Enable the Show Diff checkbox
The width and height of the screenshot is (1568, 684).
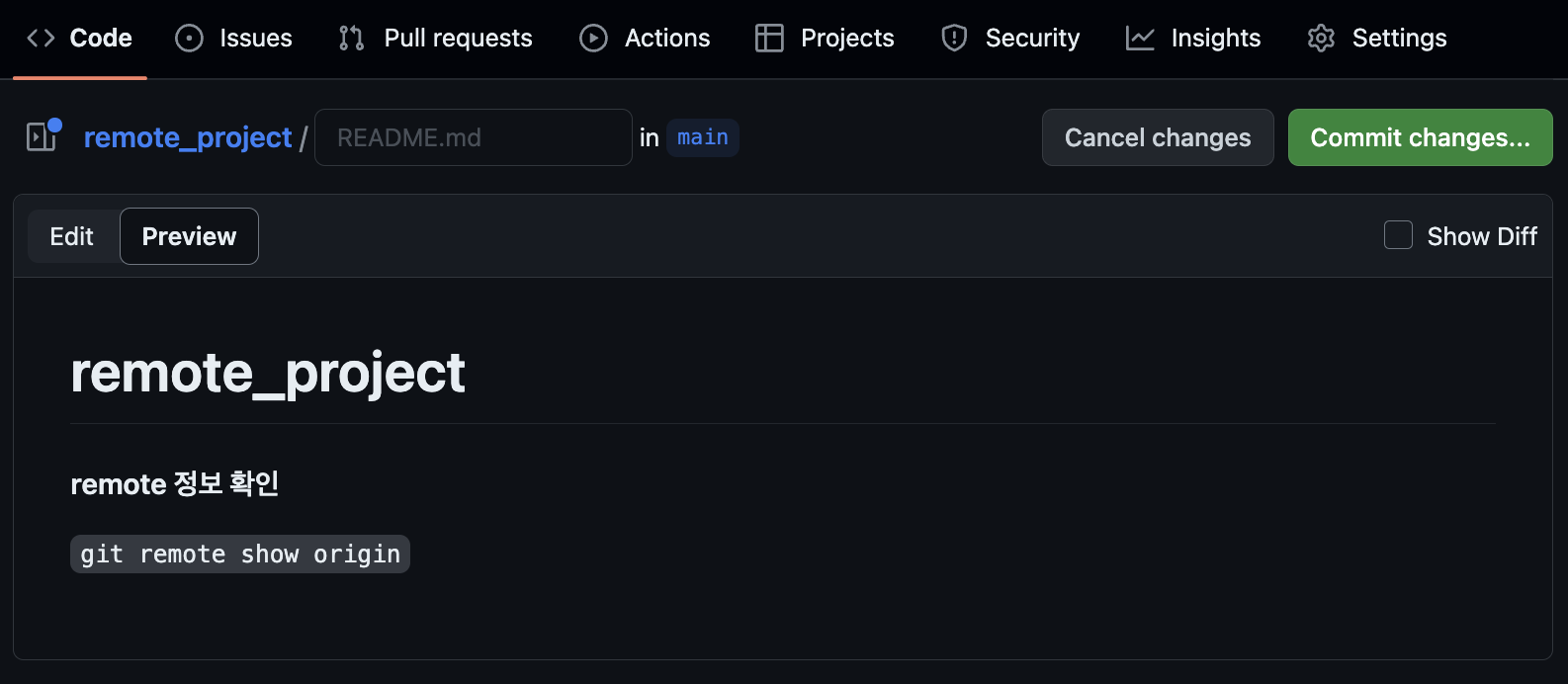[x=1398, y=235]
